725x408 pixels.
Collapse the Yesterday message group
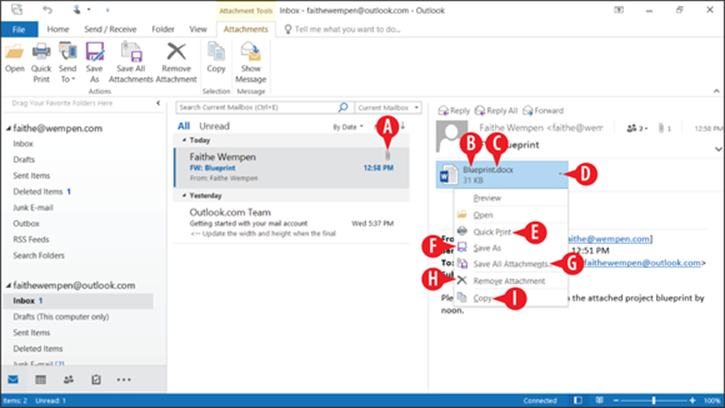184,196
